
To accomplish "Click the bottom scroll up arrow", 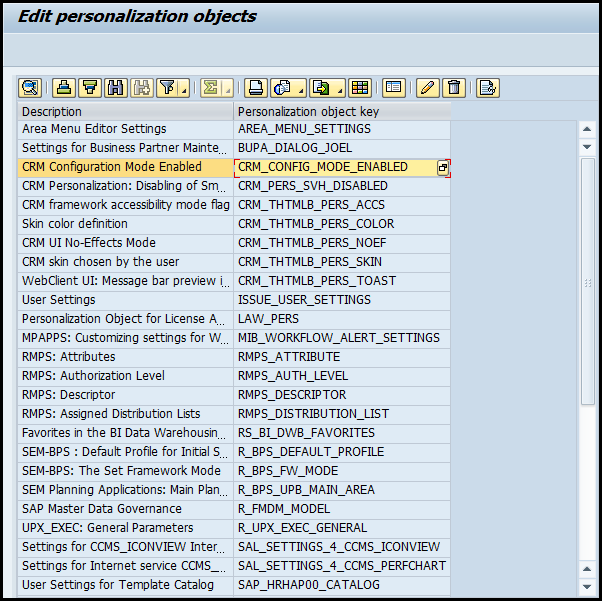I will [587, 568].
